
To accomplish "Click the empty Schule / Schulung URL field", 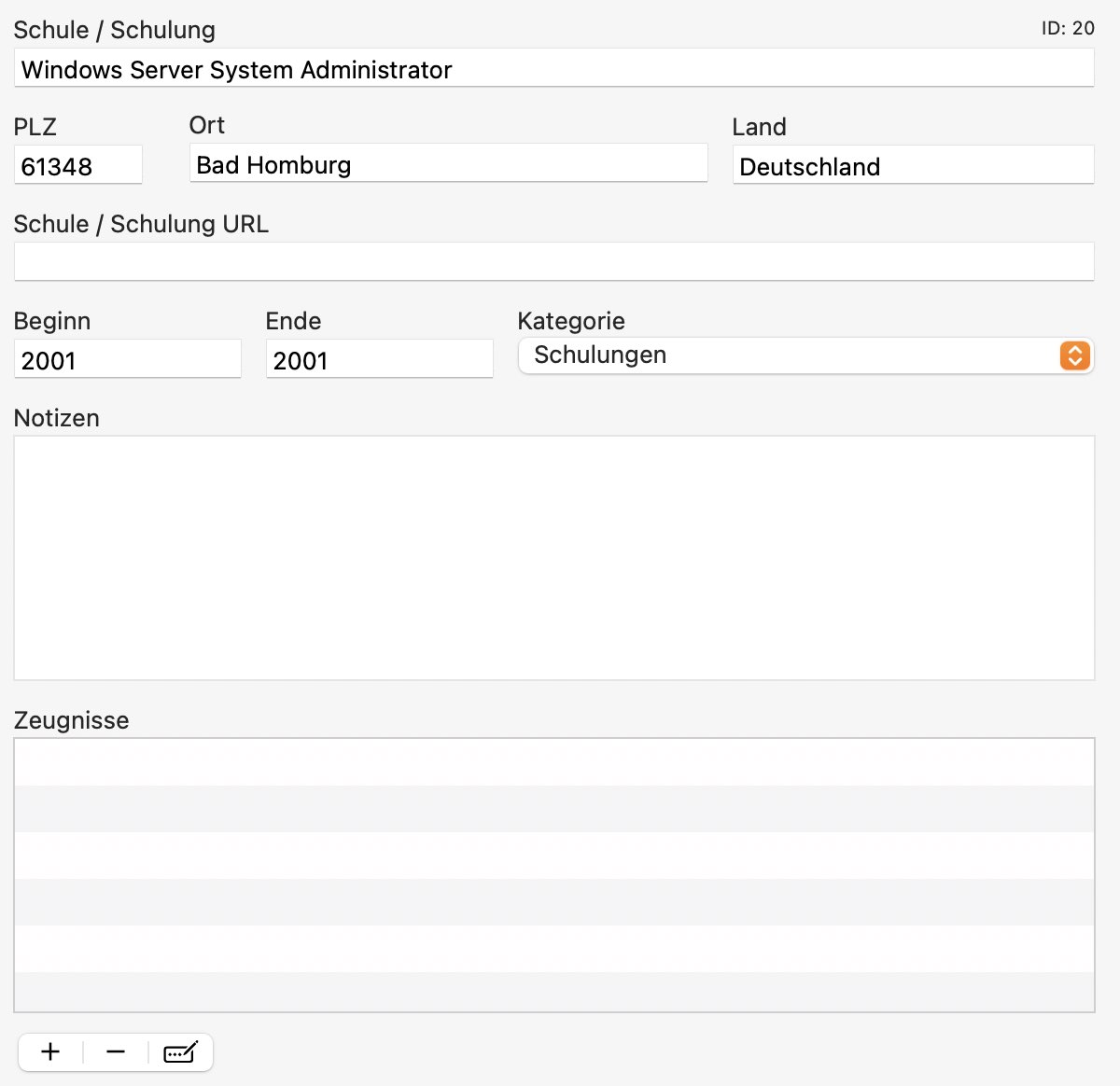I will pos(553,262).
